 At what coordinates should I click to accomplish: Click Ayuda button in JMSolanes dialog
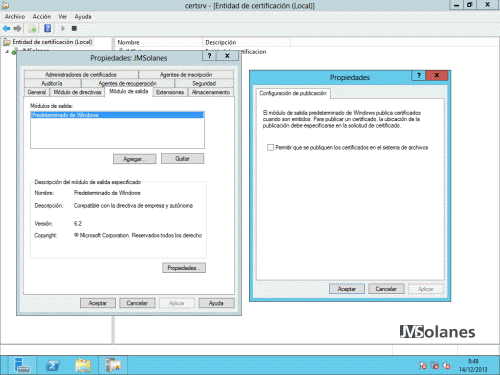216,303
